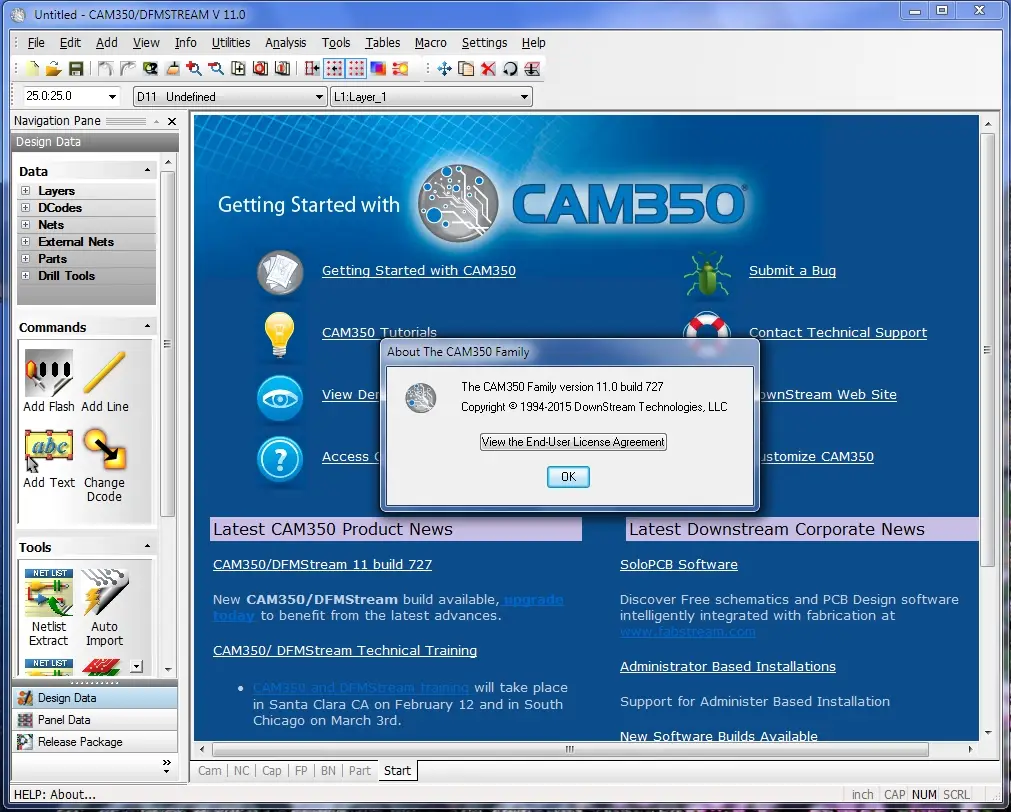1011x812 pixels.
Task: Click the gradient-square transparency toolbar icon
Action: coord(378,68)
